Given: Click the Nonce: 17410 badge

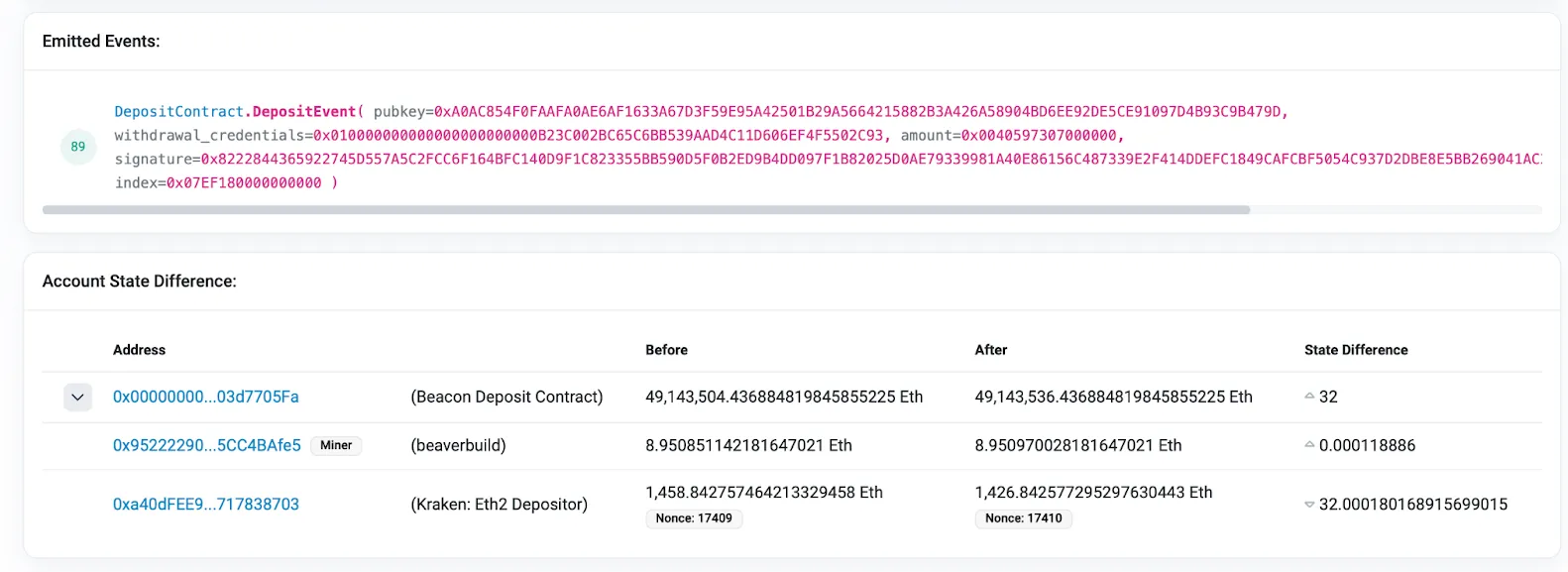Looking at the screenshot, I should 1023,518.
